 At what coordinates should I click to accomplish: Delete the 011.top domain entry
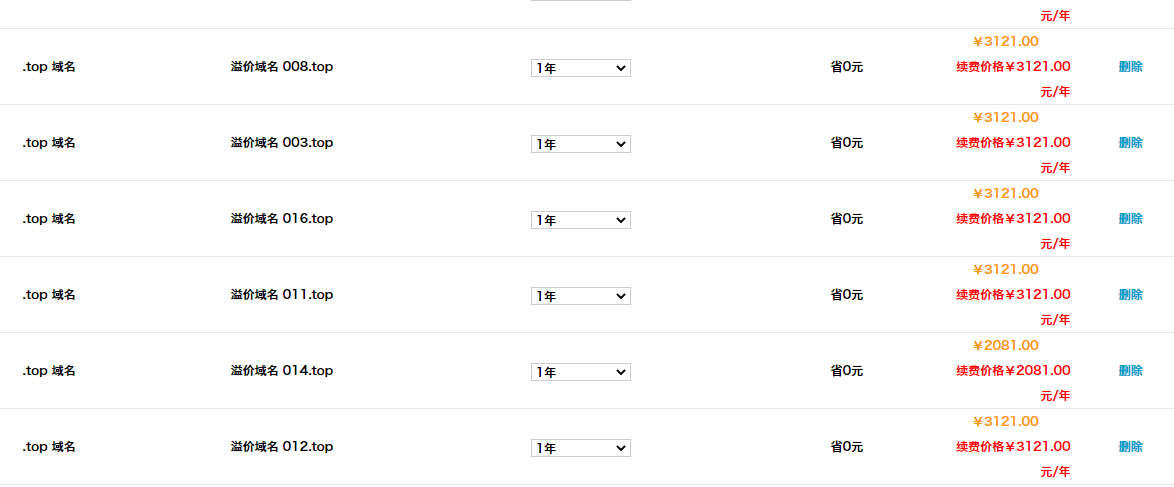(1130, 295)
